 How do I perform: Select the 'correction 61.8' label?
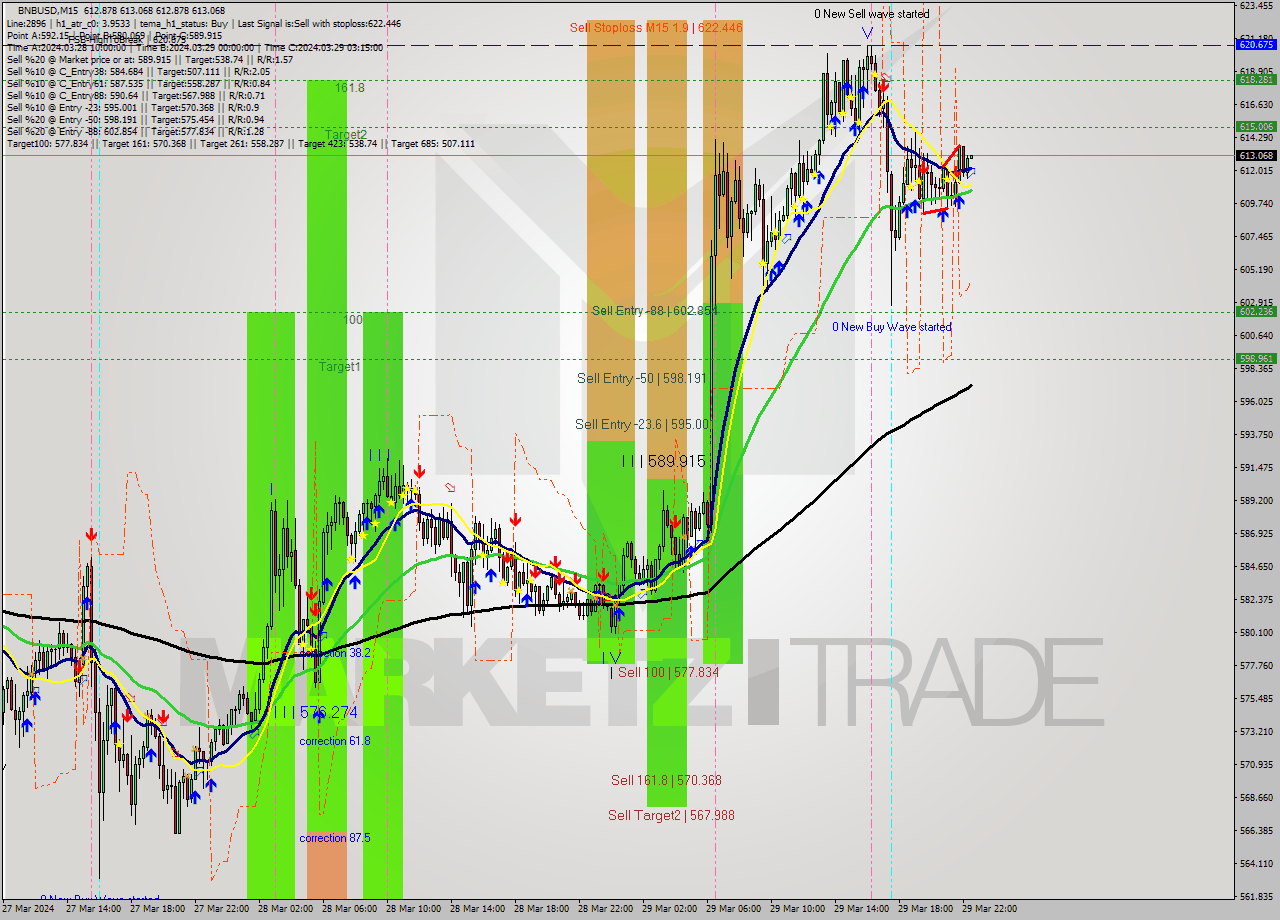tap(334, 741)
